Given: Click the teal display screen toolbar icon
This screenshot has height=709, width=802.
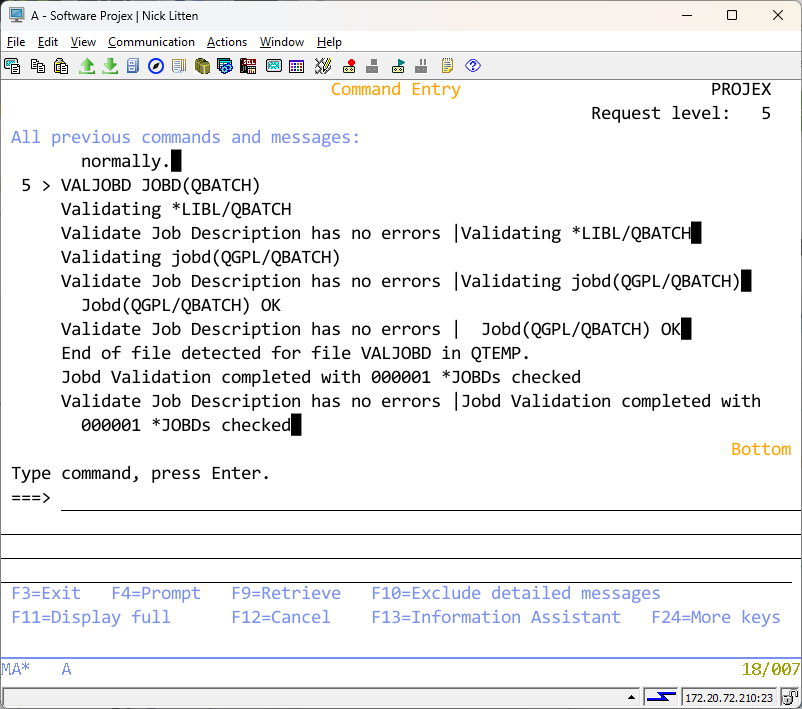Looking at the screenshot, I should 274,66.
